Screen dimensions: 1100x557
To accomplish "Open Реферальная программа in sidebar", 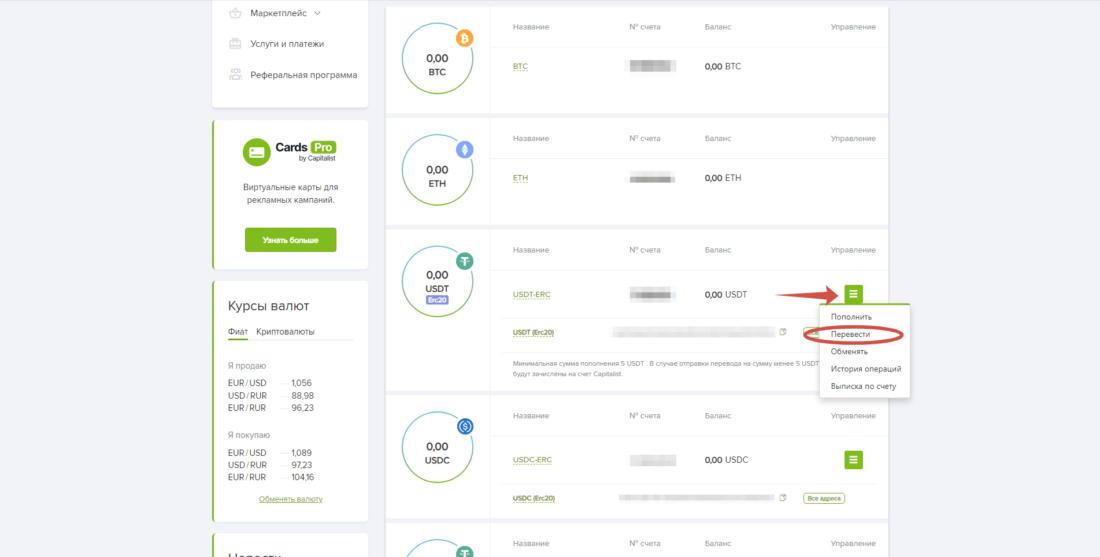I will pyautogui.click(x=304, y=74).
